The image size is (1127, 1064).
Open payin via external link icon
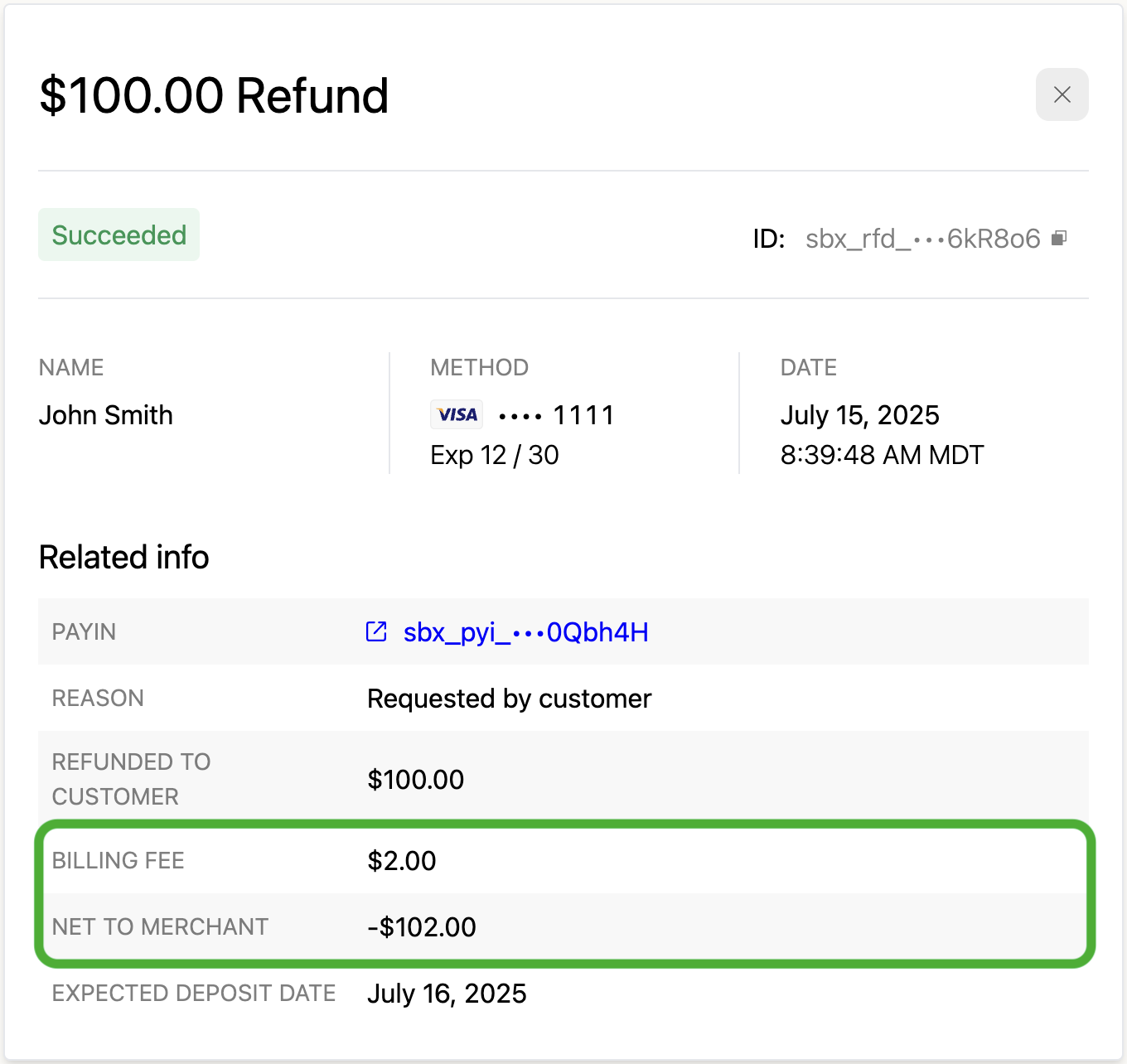pyautogui.click(x=376, y=631)
